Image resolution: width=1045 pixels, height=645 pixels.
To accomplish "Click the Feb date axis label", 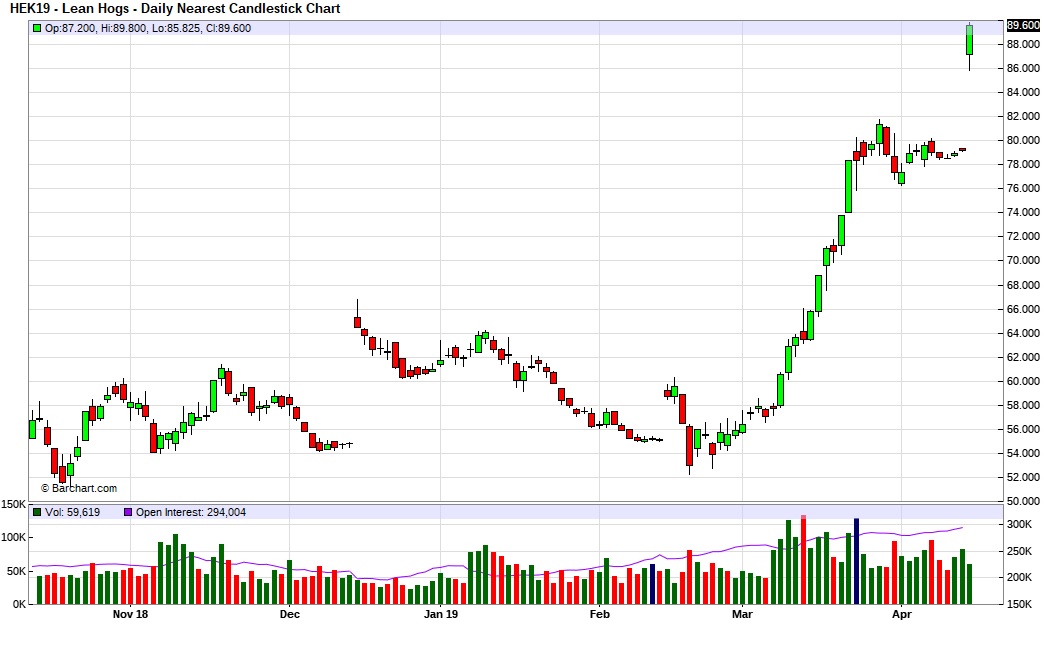I will (x=599, y=614).
